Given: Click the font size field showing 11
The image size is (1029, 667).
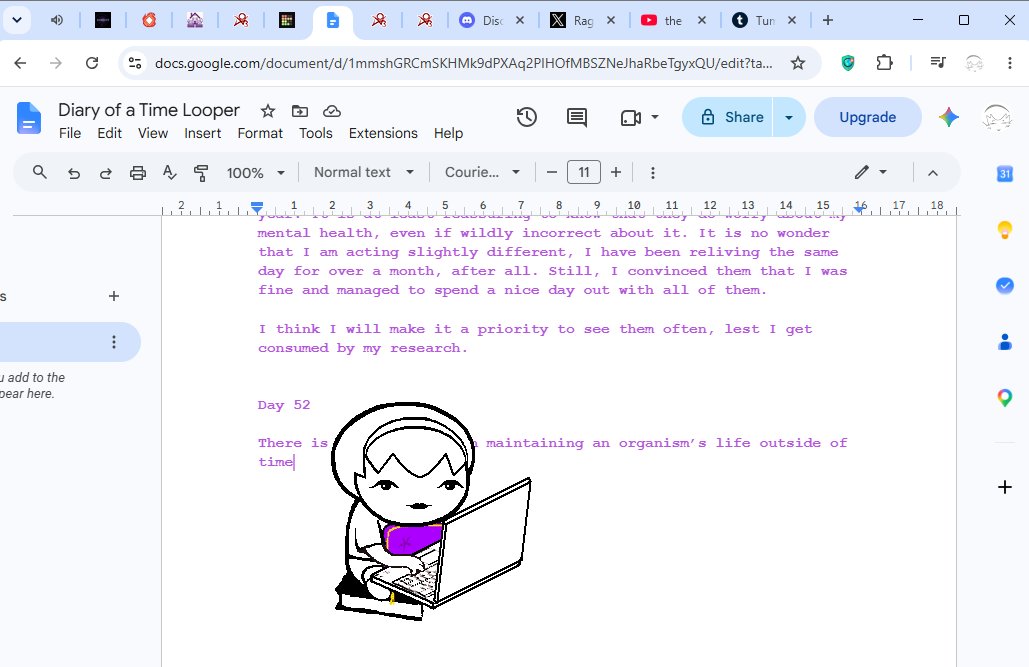Looking at the screenshot, I should tap(583, 173).
